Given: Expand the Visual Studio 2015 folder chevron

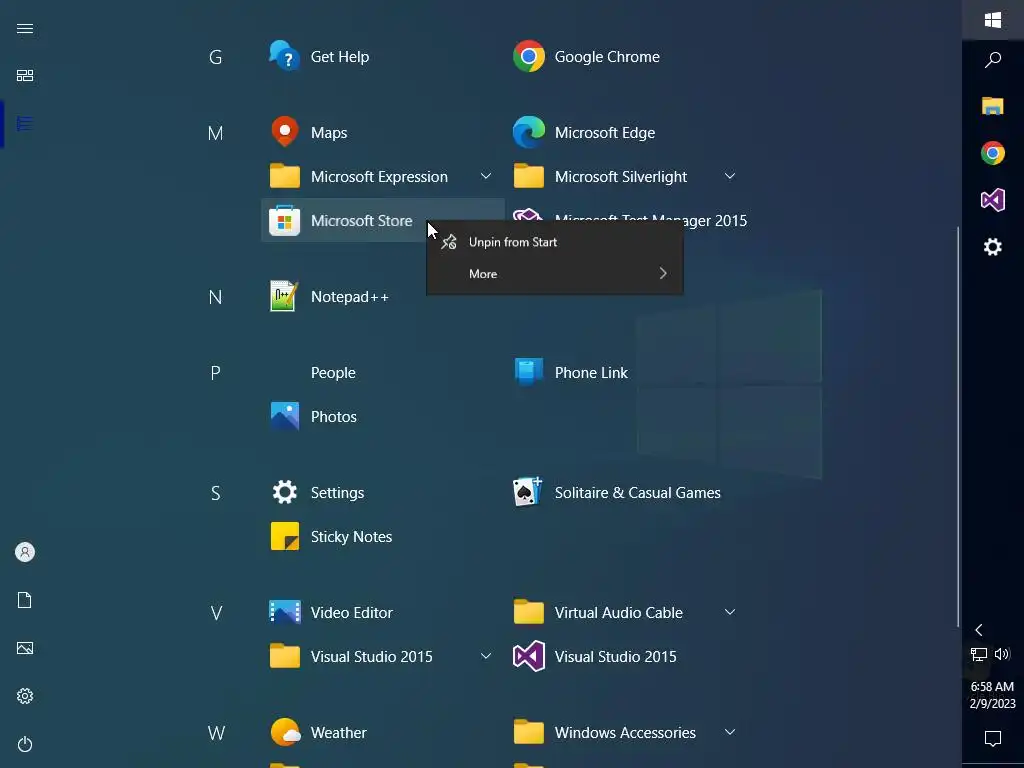Looking at the screenshot, I should point(486,656).
